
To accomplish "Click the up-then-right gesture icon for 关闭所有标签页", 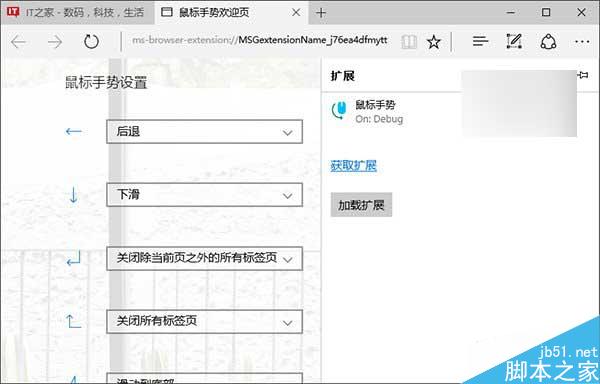I will pyautogui.click(x=74, y=321).
